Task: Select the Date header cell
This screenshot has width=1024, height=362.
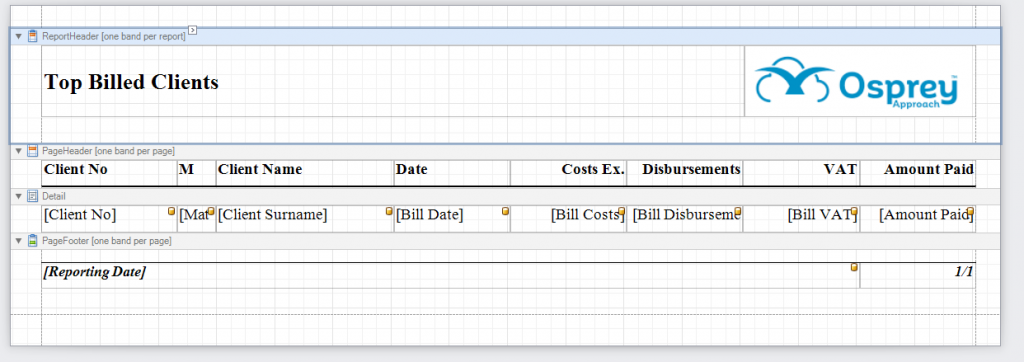Action: click(452, 173)
